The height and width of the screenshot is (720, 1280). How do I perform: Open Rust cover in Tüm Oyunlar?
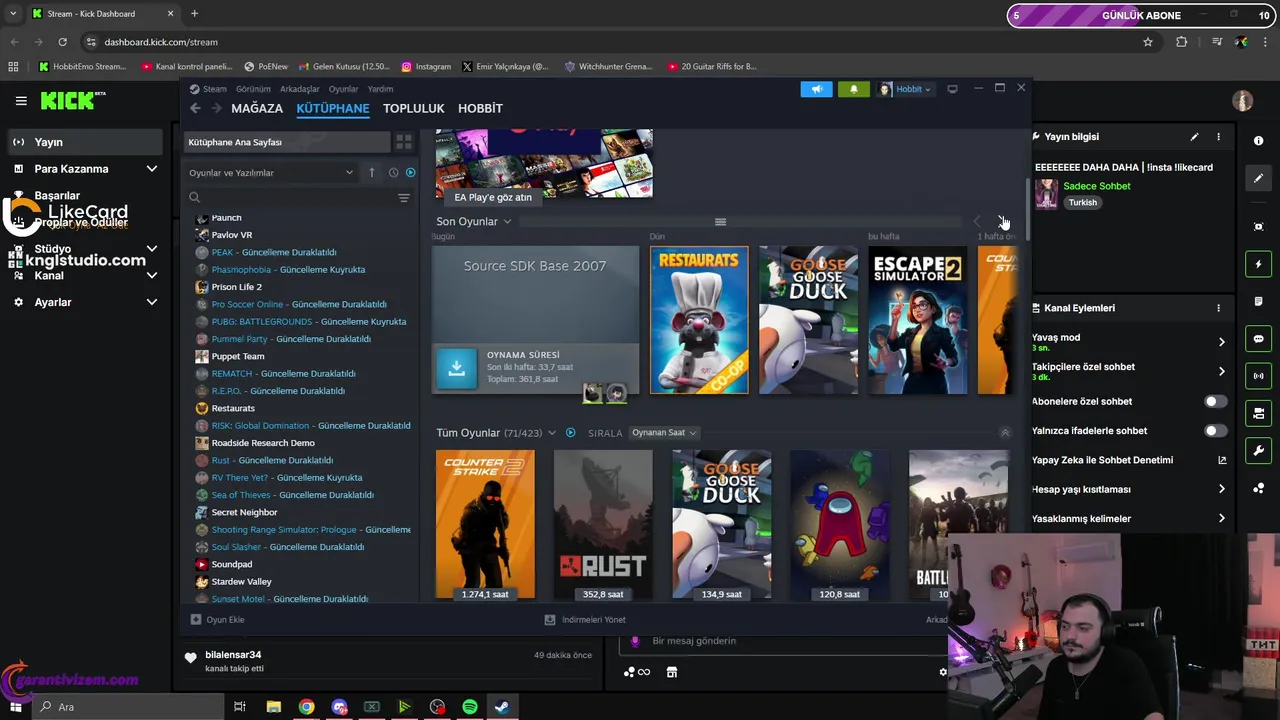pos(603,525)
